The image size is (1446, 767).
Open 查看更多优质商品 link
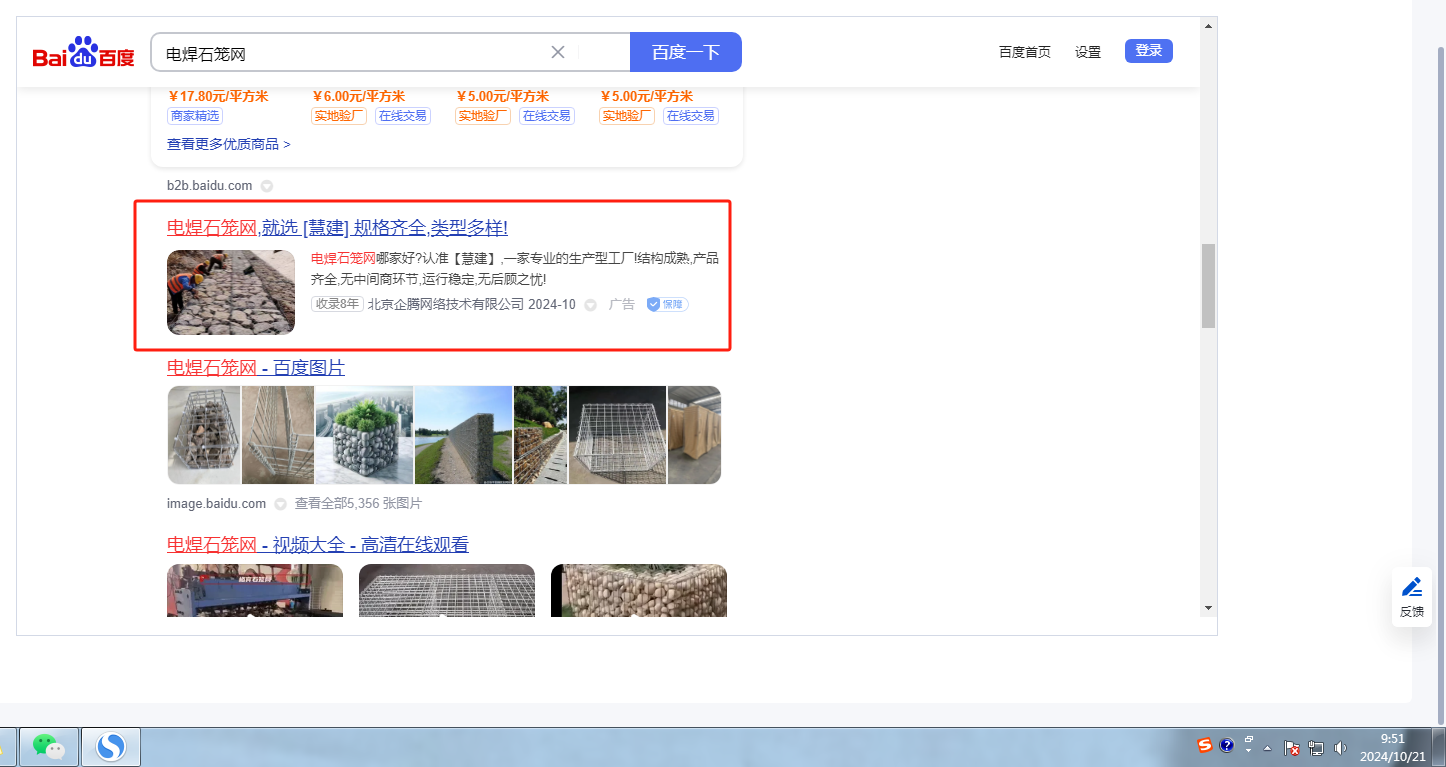tap(229, 144)
